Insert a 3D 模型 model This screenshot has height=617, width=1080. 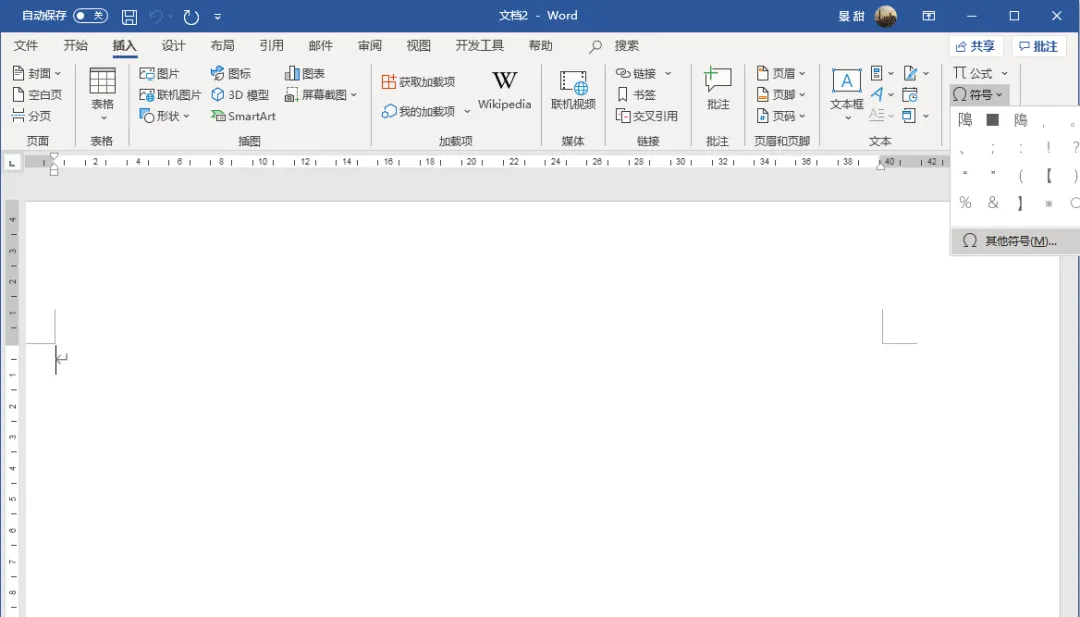tap(240, 94)
